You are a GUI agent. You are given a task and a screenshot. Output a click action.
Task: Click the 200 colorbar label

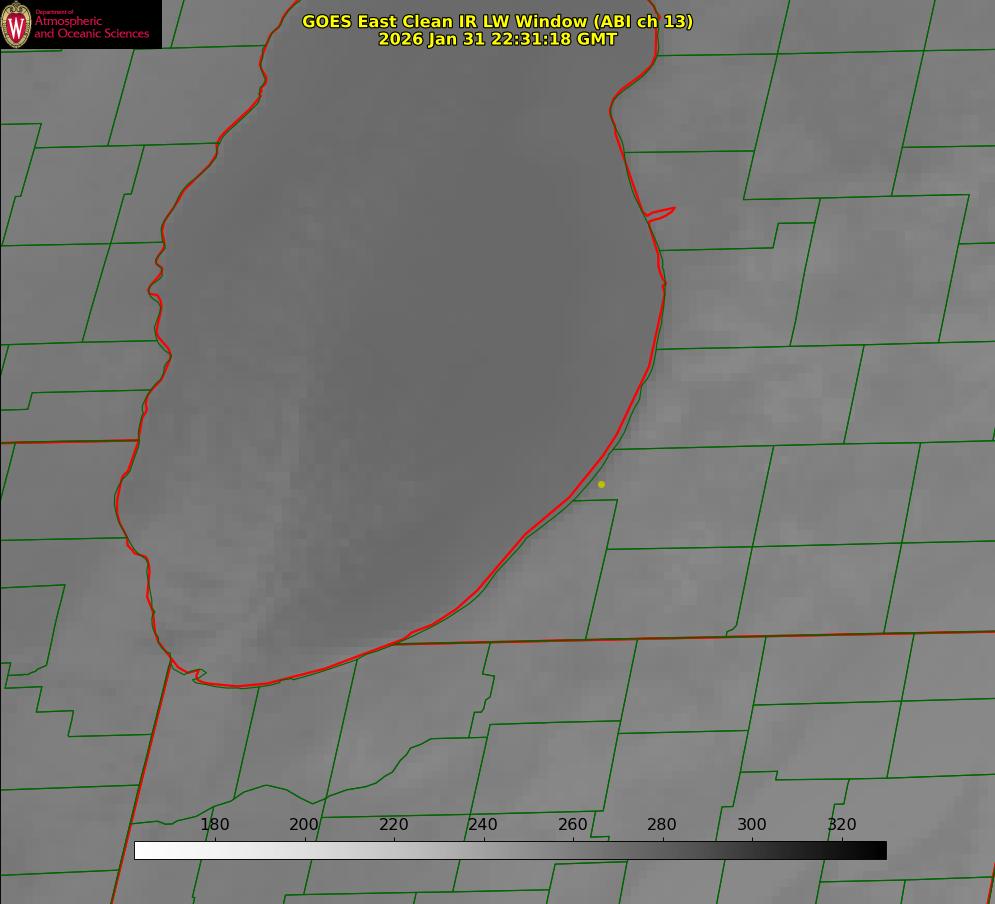click(x=304, y=824)
